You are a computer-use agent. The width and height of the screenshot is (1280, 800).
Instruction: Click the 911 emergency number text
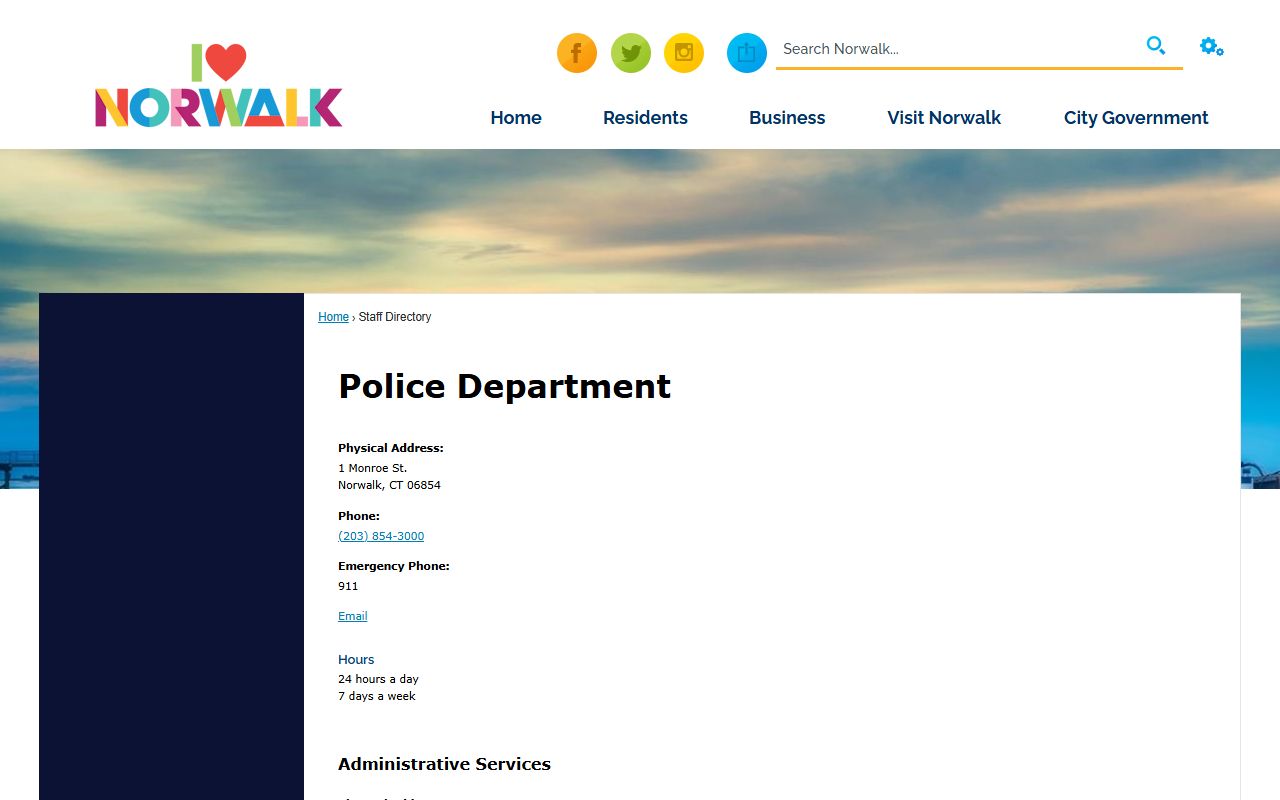(348, 586)
